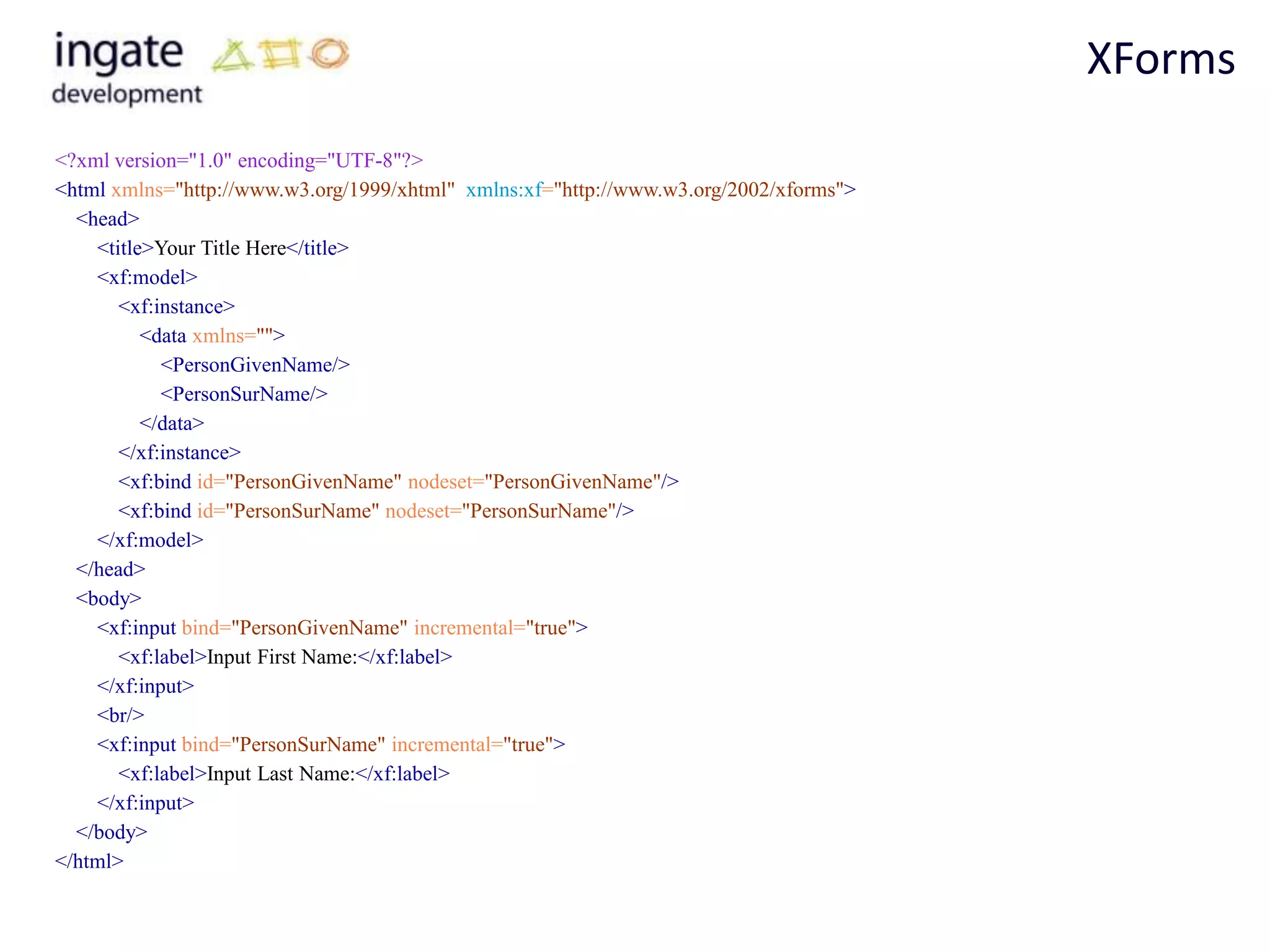Click the XML declaration line
1270x952 pixels.
[239, 161]
